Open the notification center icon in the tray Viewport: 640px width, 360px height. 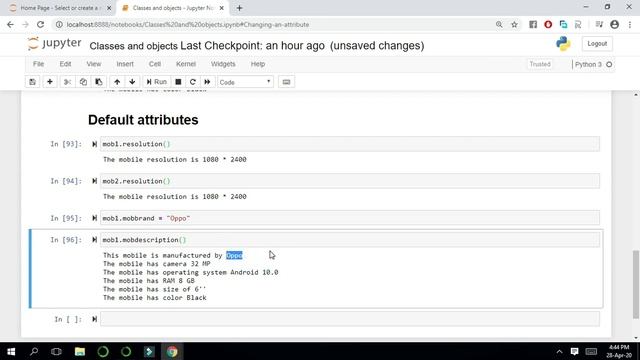(x=574, y=351)
